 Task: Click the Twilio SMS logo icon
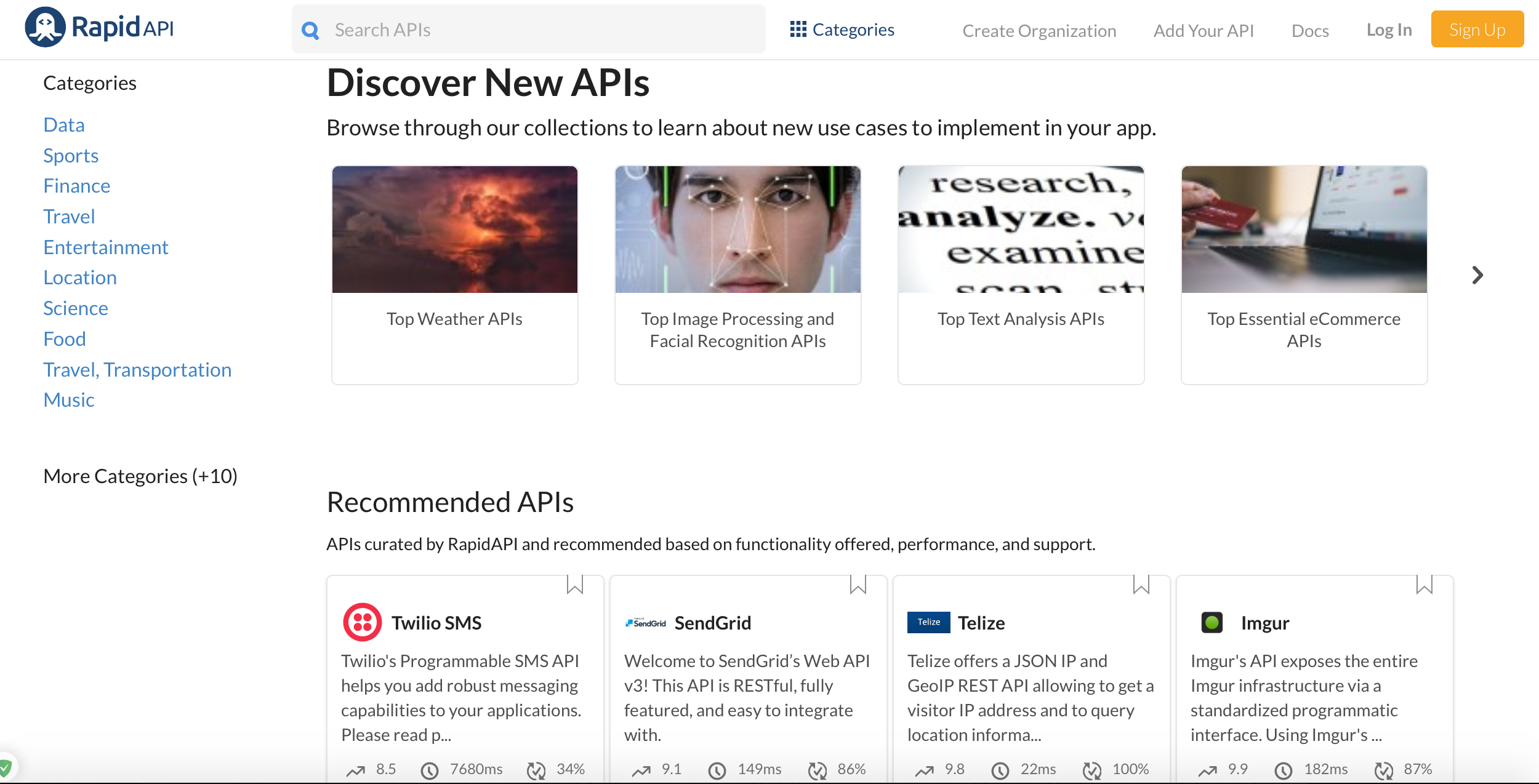pos(362,622)
